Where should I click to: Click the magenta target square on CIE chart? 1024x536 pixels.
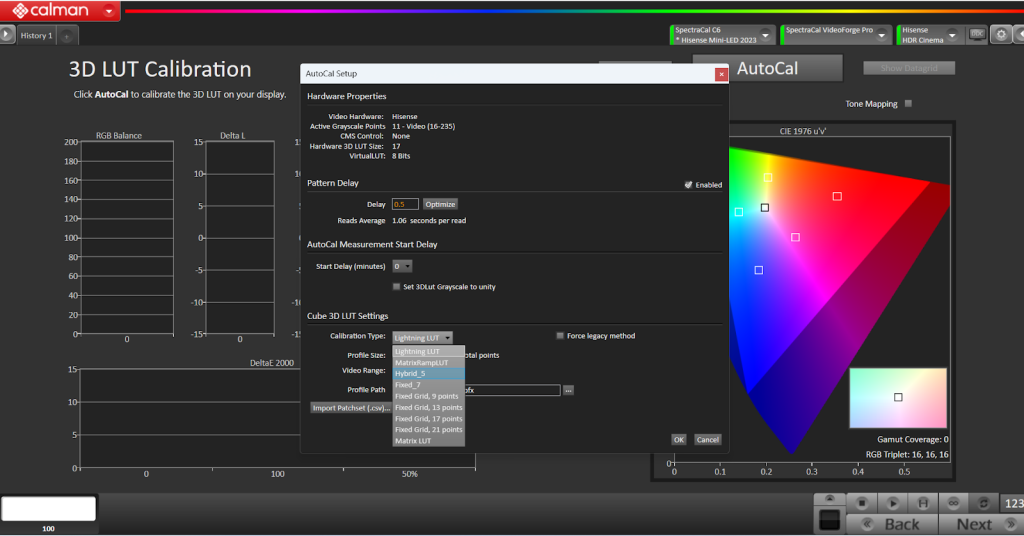pos(795,237)
